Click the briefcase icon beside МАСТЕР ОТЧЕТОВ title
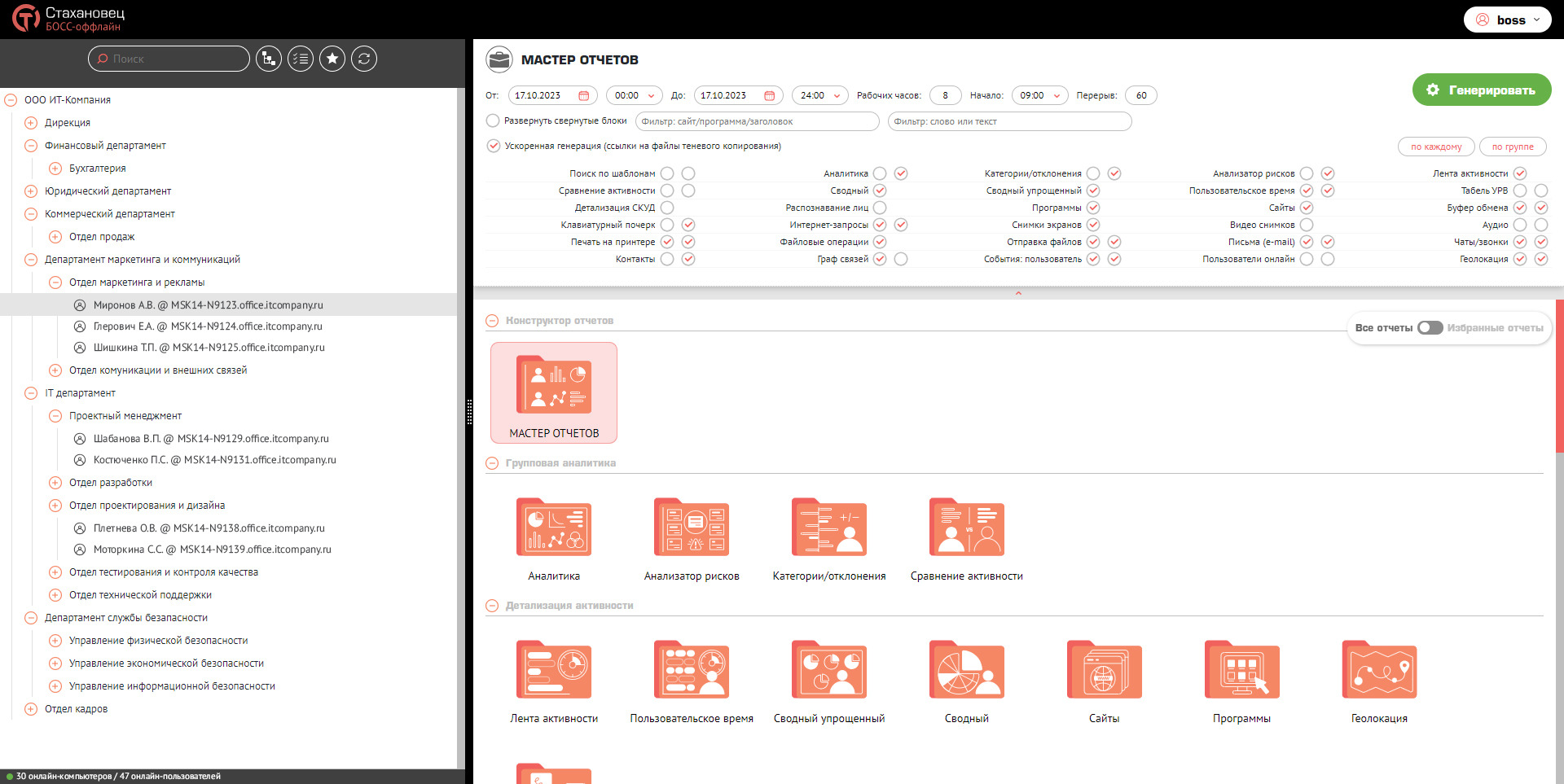The width and height of the screenshot is (1564, 784). point(499,59)
